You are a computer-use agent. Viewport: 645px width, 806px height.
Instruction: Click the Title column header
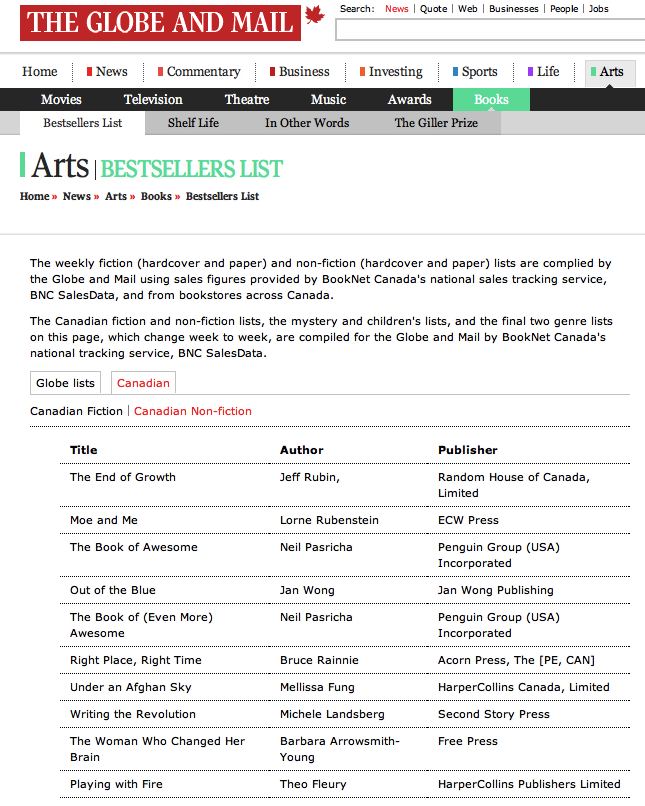click(84, 450)
